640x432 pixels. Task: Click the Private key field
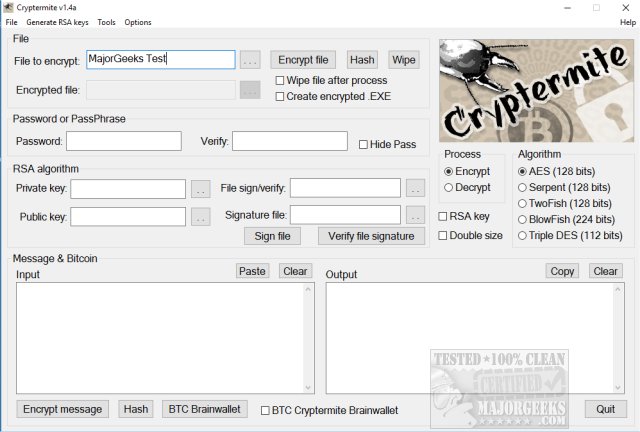pyautogui.click(x=128, y=189)
